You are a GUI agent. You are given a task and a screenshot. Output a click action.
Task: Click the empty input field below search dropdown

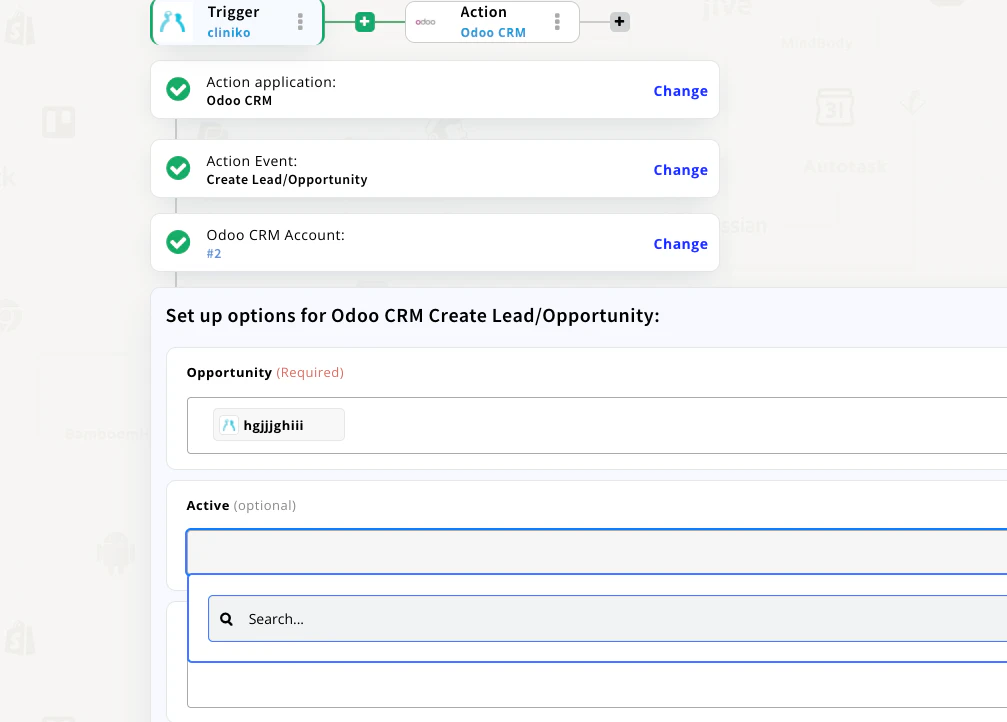[x=597, y=685]
